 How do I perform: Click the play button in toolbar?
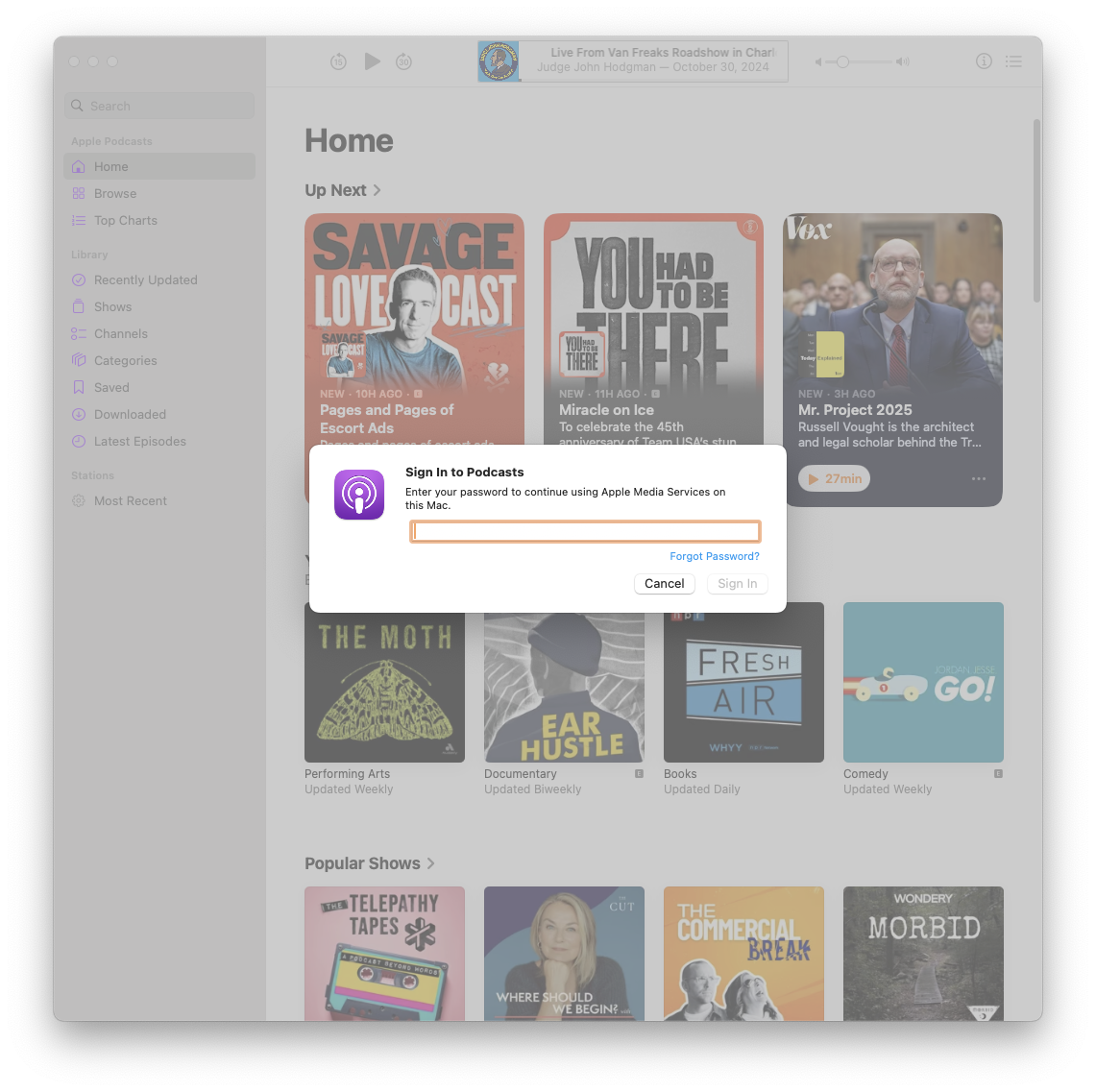(x=372, y=61)
